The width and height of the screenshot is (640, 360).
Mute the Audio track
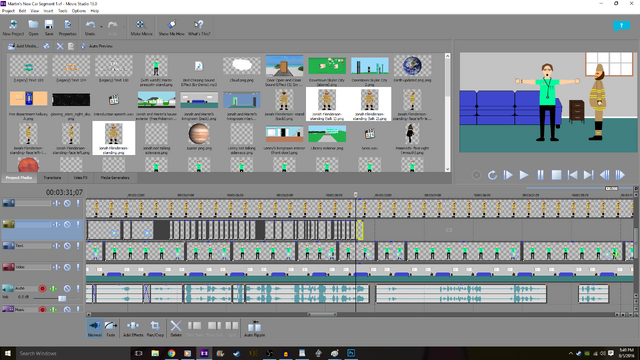[67, 288]
